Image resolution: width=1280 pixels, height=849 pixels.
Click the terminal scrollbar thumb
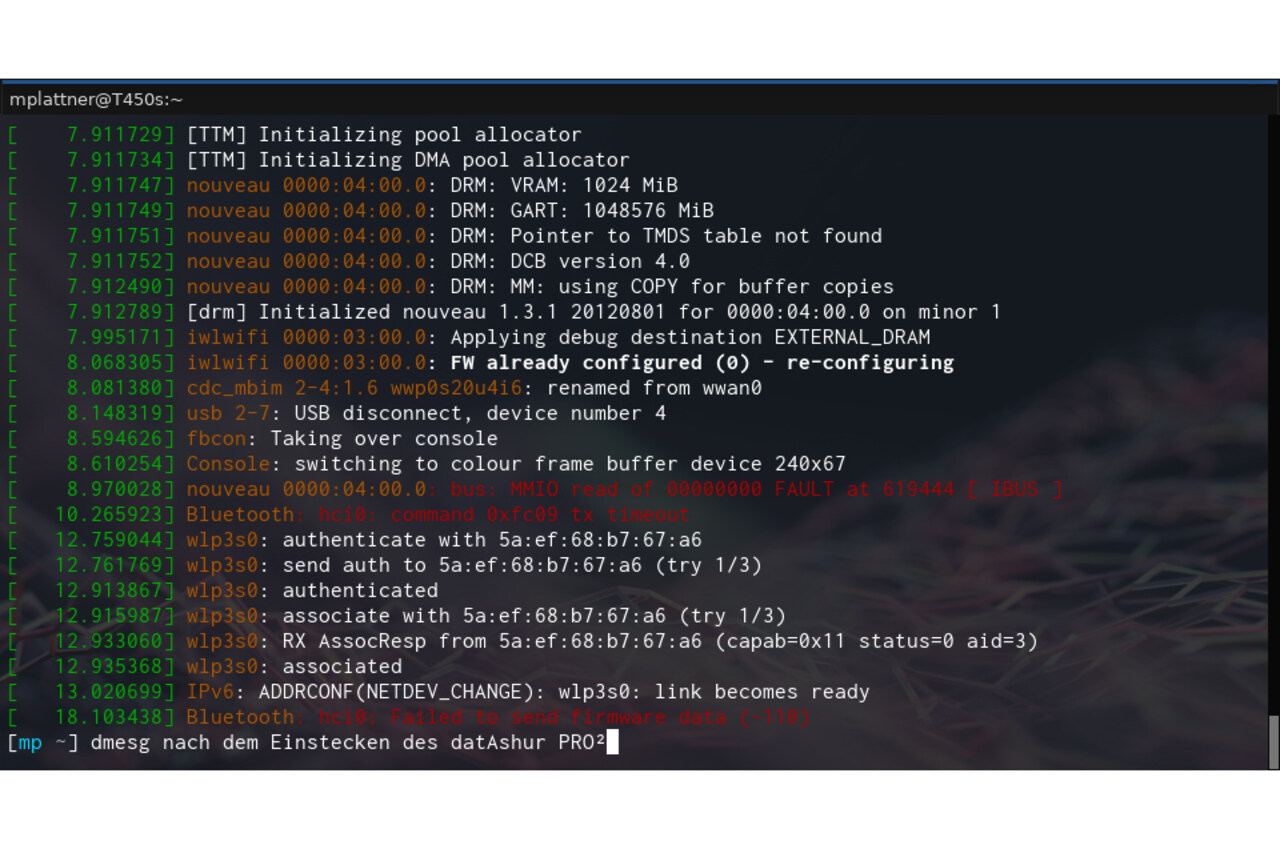(1273, 740)
